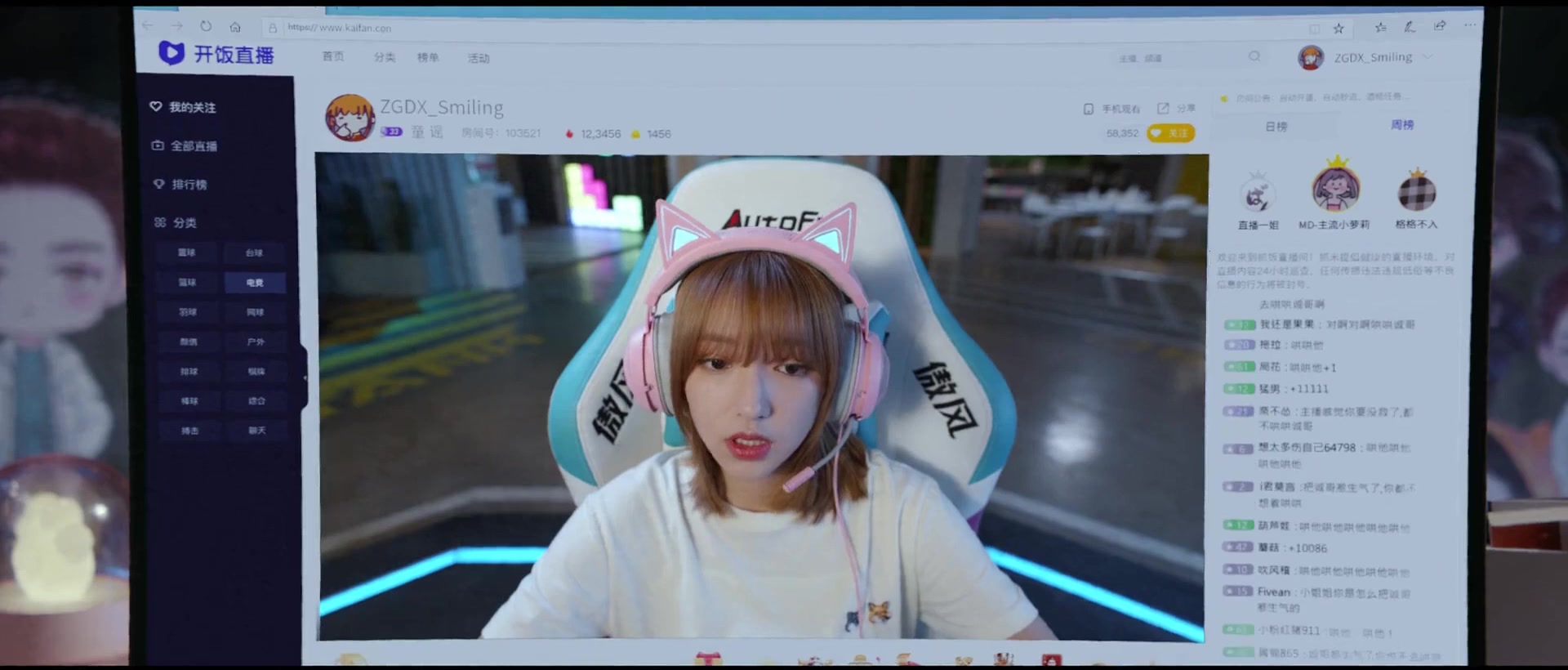Image resolution: width=1568 pixels, height=670 pixels.
Task: Collapse the left sidebar handle
Action: [x=304, y=377]
